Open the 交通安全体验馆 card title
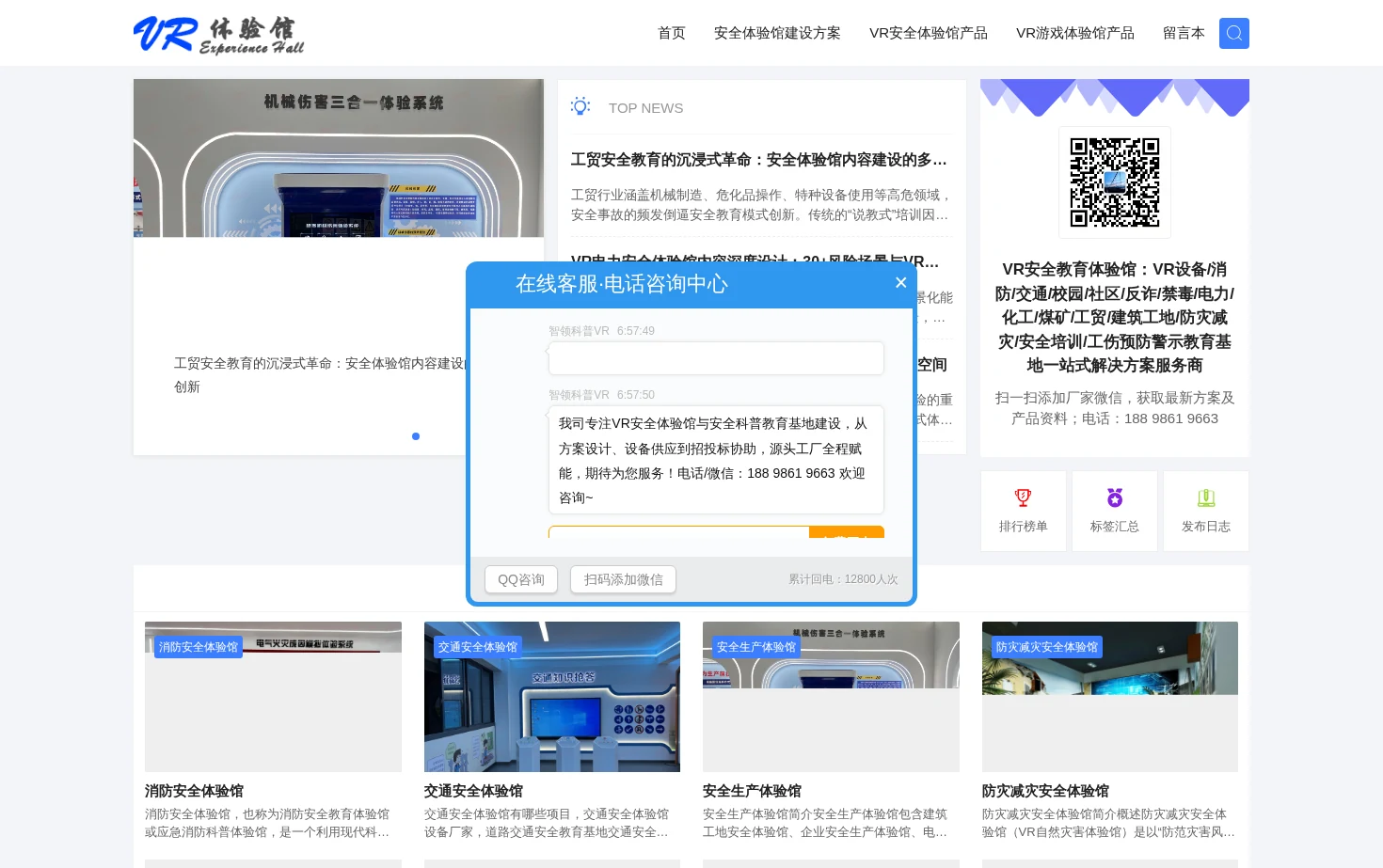This screenshot has width=1383, height=868. click(473, 791)
